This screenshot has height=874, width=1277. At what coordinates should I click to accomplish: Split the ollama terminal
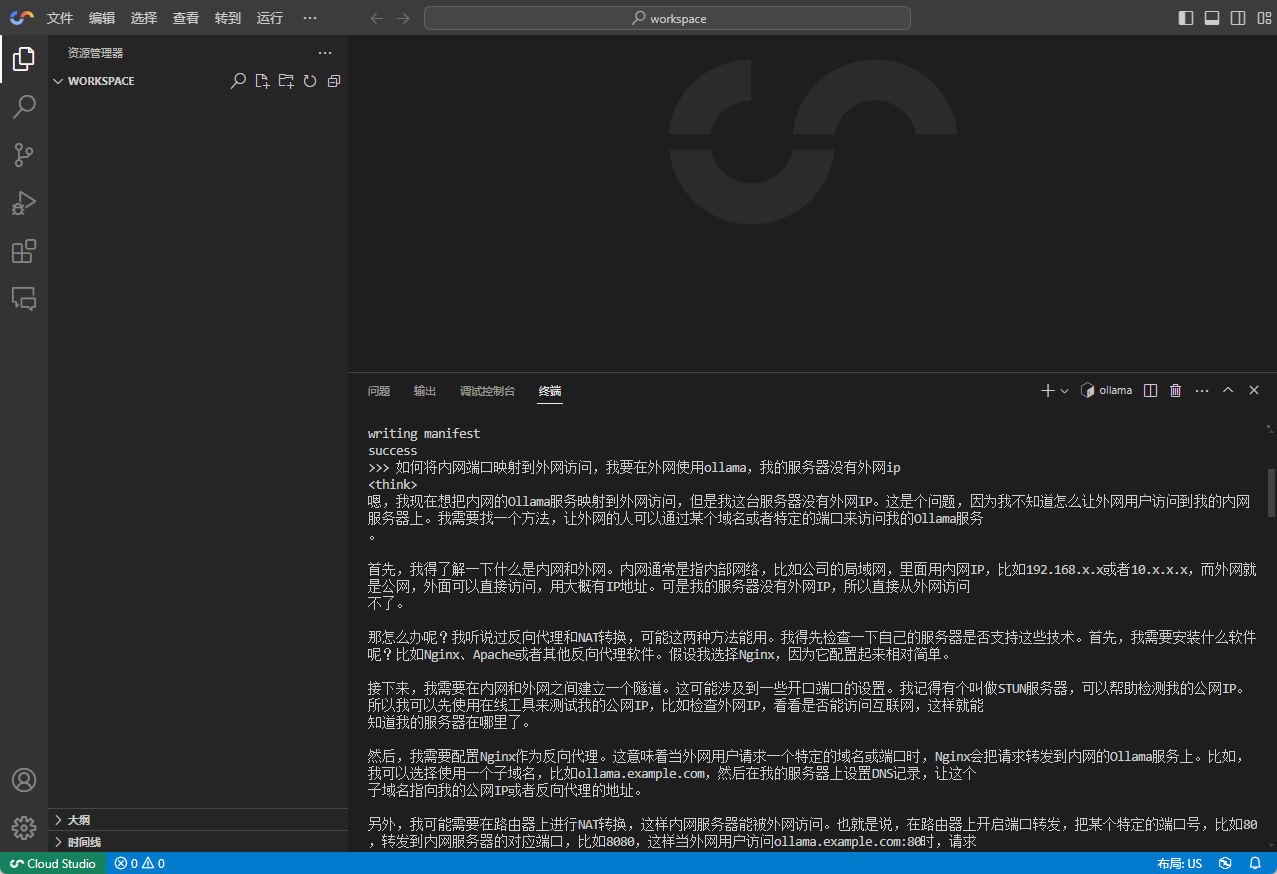pyautogui.click(x=1149, y=390)
